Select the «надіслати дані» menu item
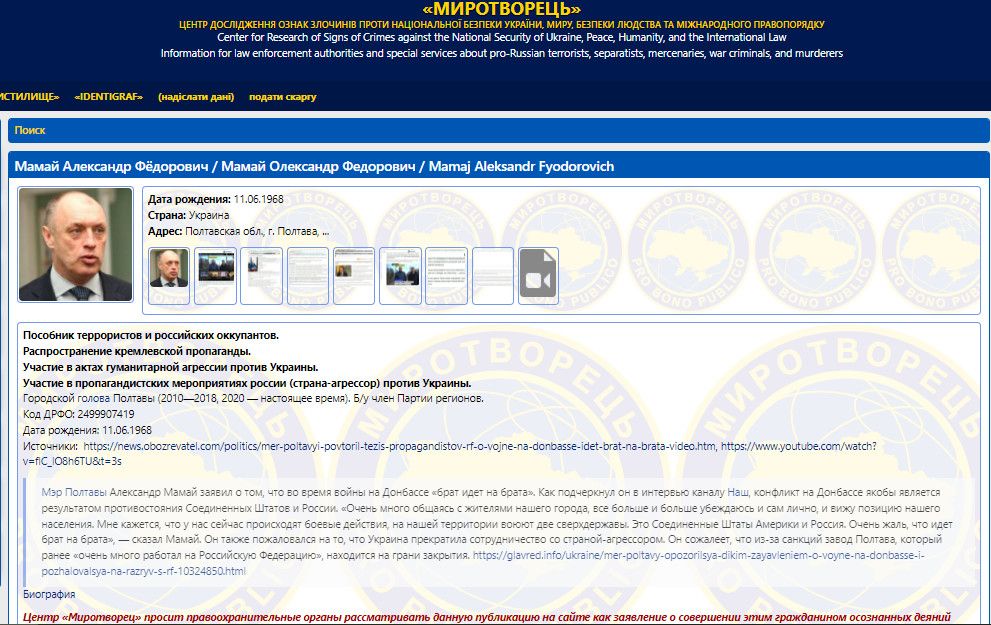The image size is (991, 625). coord(196,97)
